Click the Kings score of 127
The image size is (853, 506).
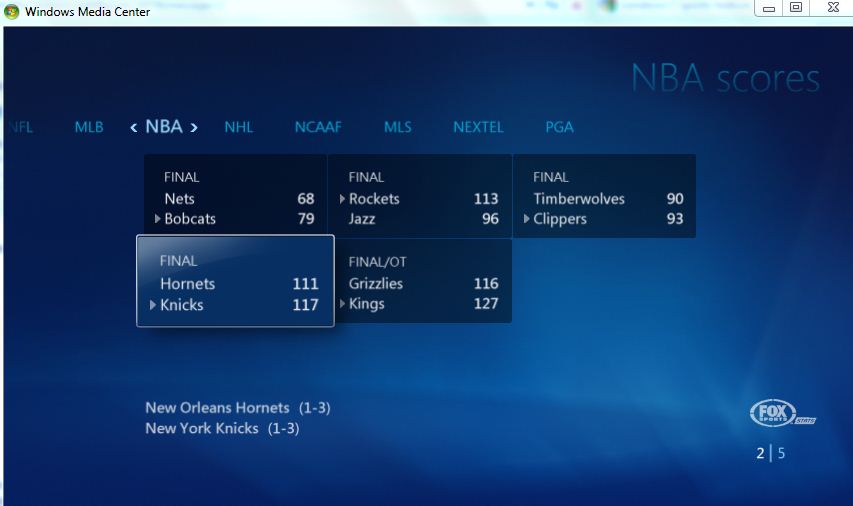tap(486, 304)
